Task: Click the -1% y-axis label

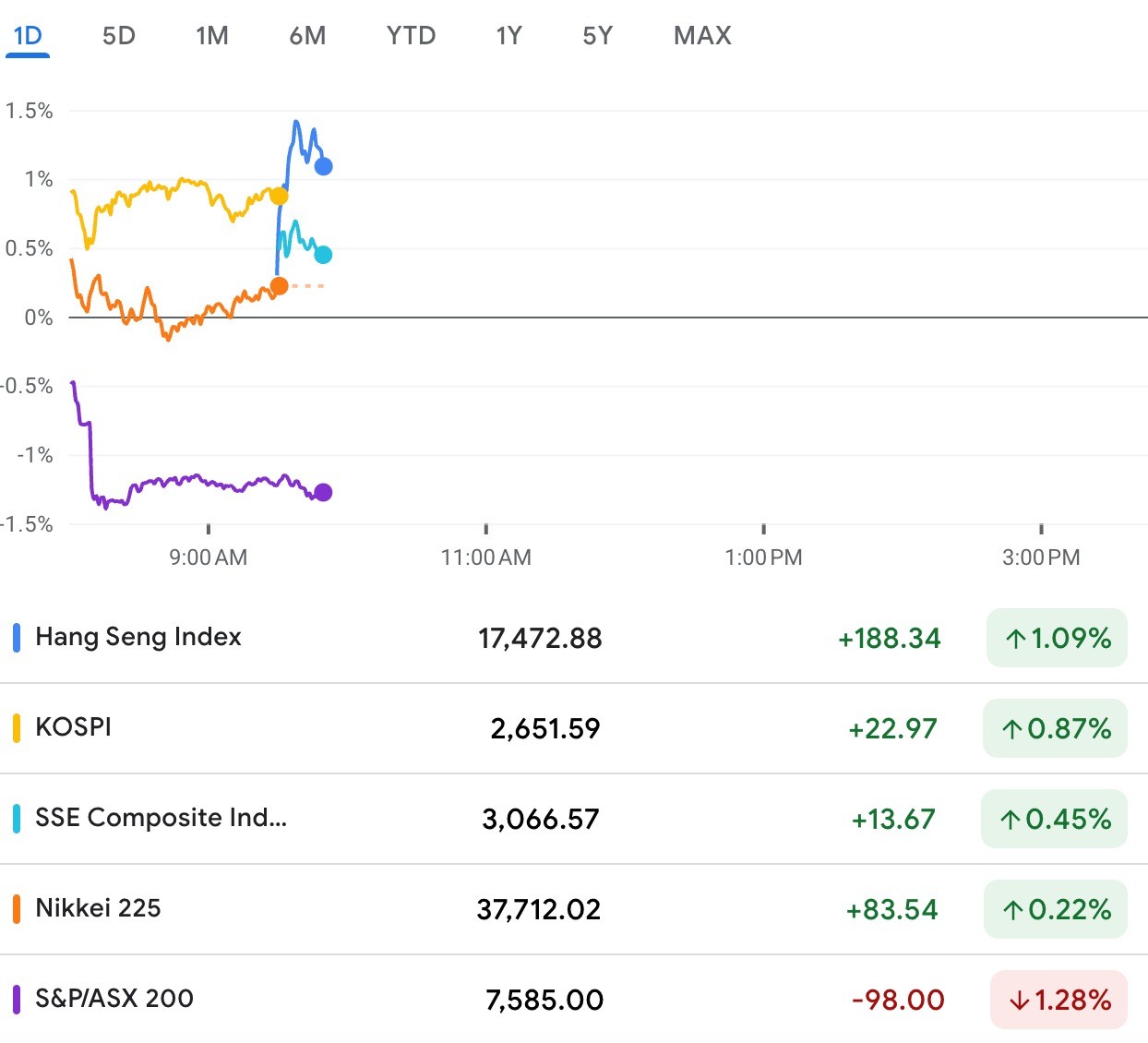Action: pos(35,455)
